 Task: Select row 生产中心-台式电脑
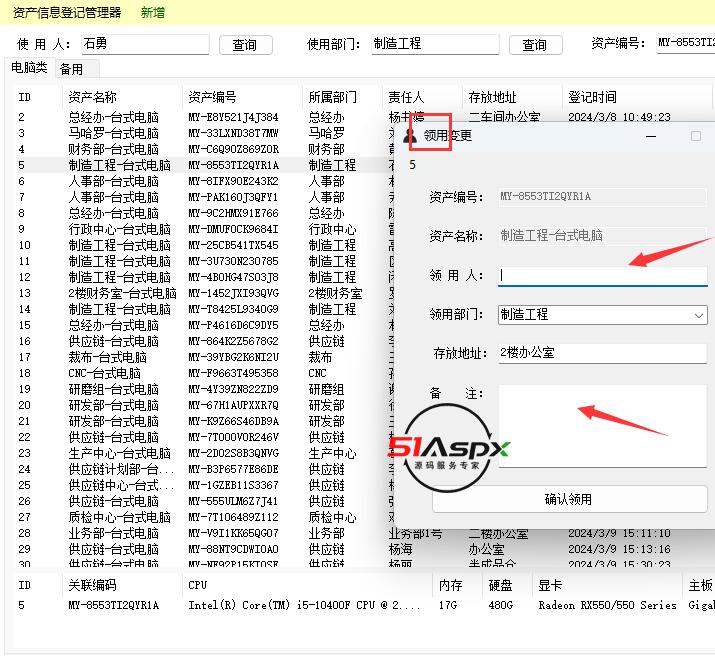(x=119, y=453)
